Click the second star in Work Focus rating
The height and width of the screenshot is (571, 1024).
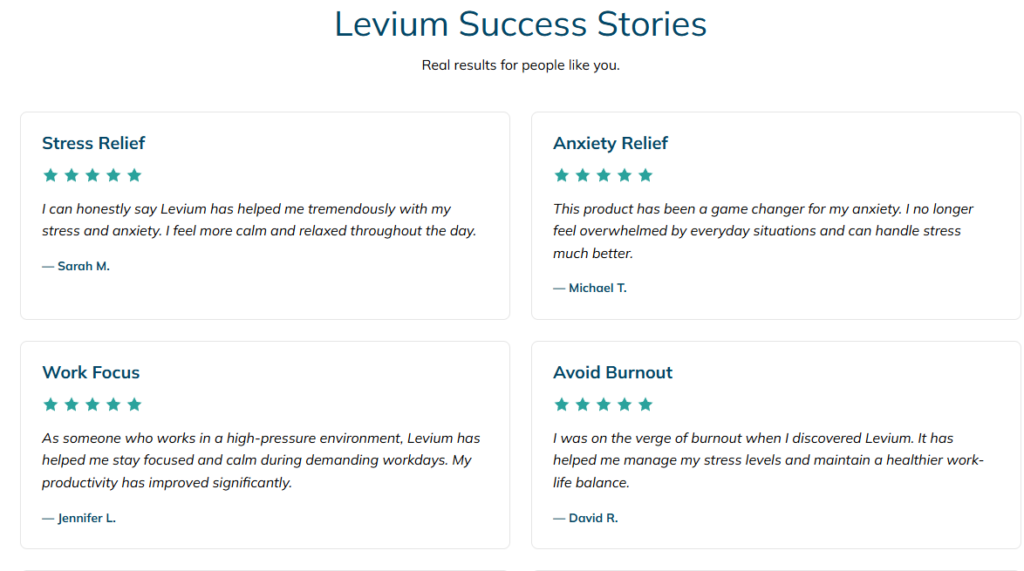point(71,405)
